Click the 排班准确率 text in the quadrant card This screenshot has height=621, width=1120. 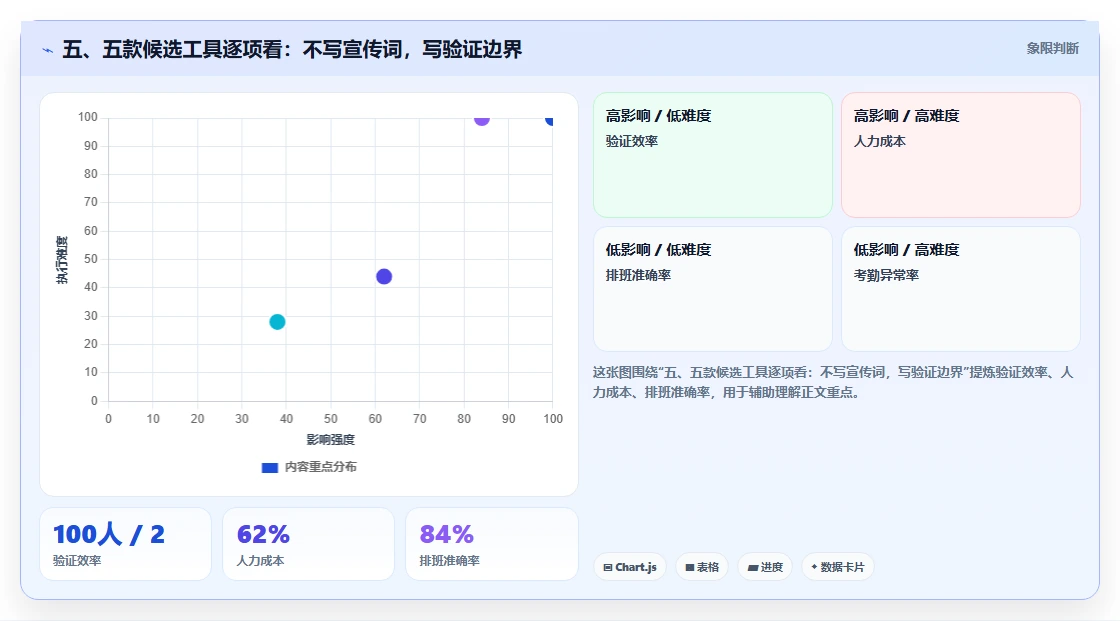click(638, 275)
